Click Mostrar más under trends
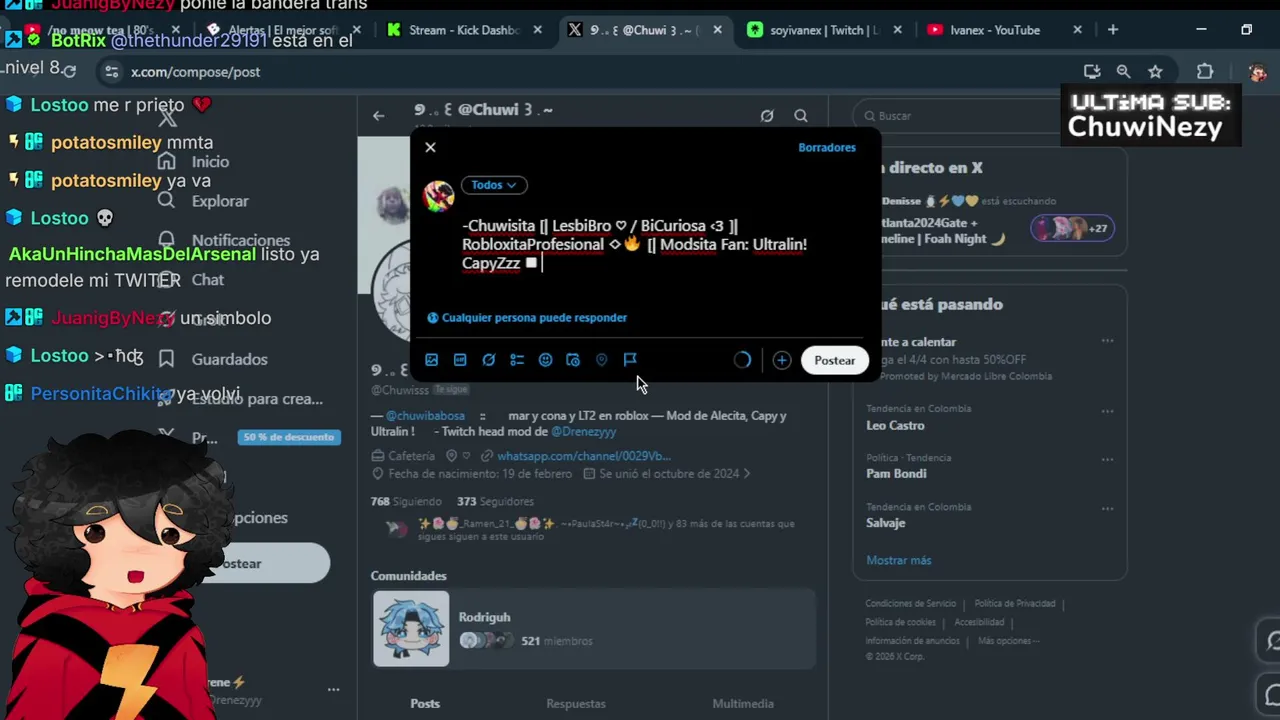Screen dimensions: 1280x720 898,561
